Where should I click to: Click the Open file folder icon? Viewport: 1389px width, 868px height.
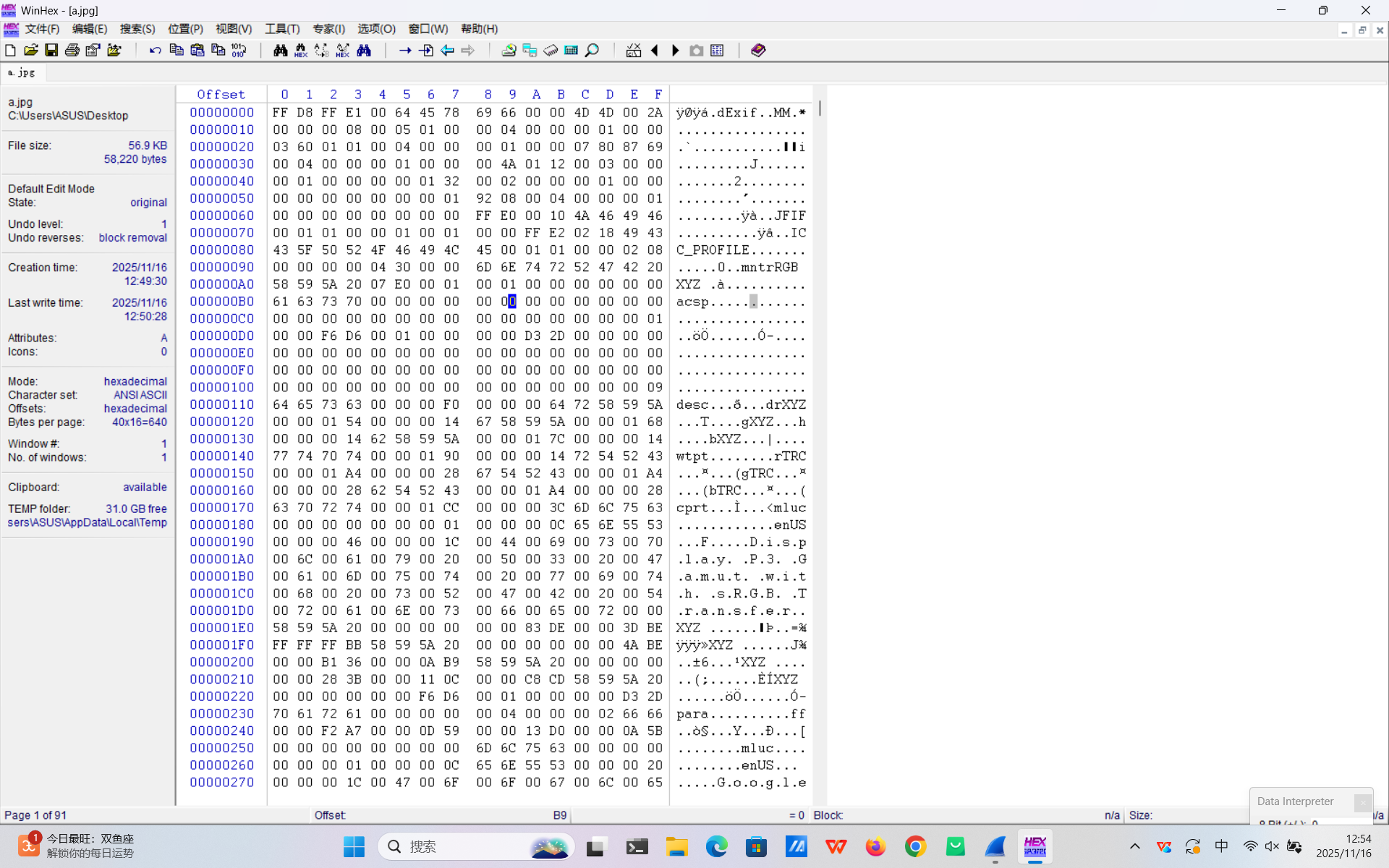point(30,50)
